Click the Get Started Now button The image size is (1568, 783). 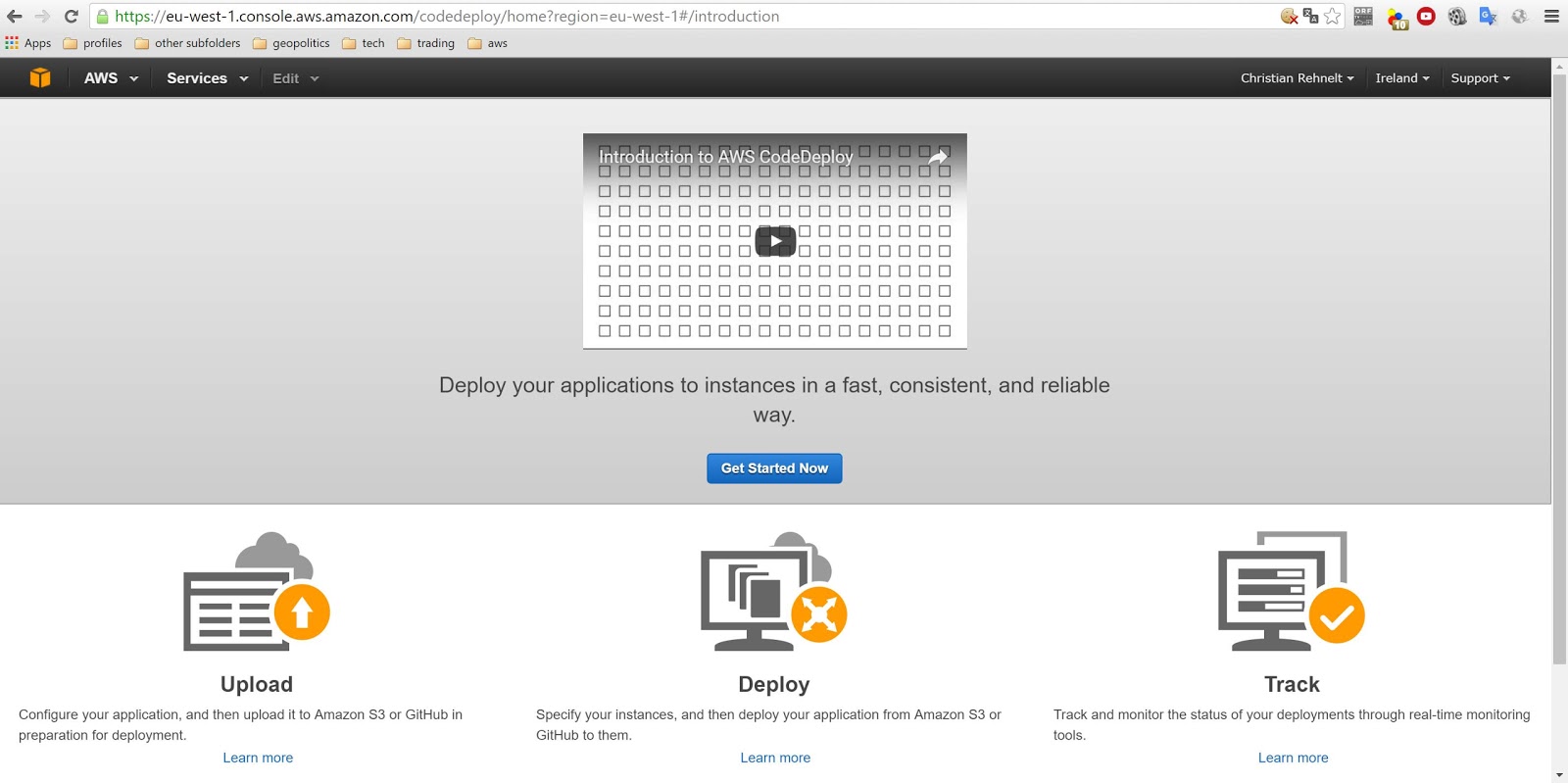774,468
